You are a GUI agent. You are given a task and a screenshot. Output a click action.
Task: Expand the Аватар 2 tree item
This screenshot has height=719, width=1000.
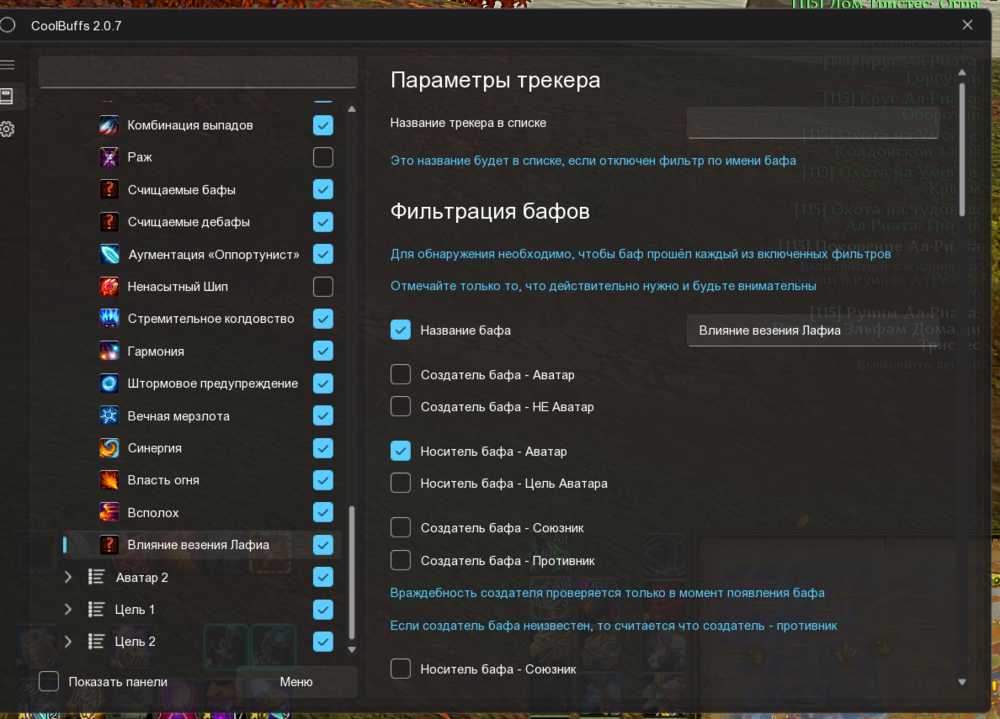pyautogui.click(x=67, y=577)
